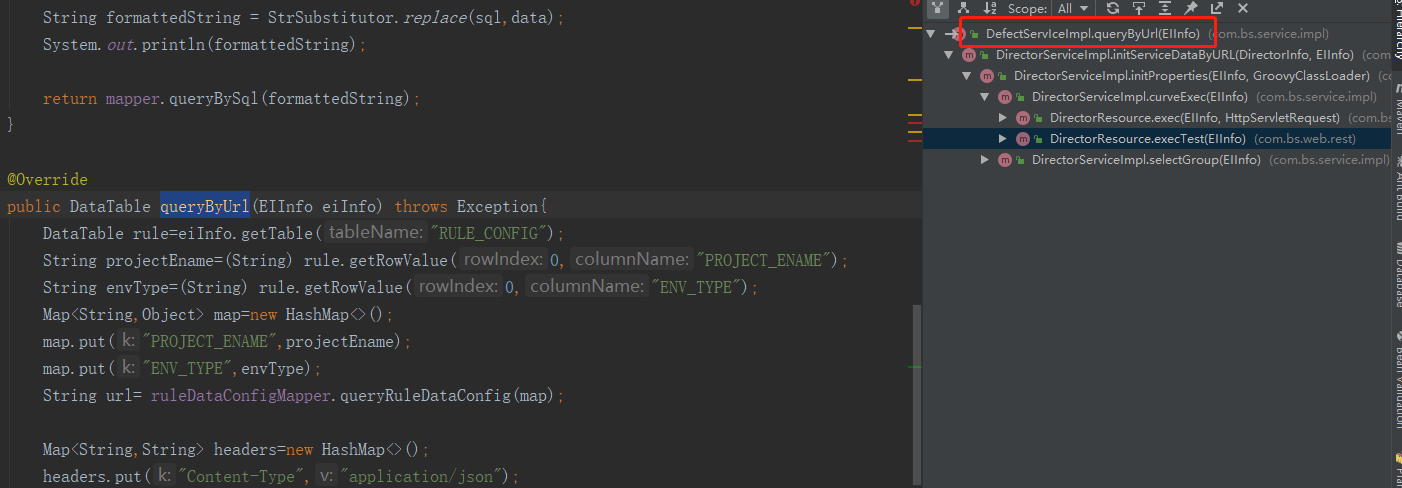
Task: Click method icon of execTest row
Action: pos(1022,139)
